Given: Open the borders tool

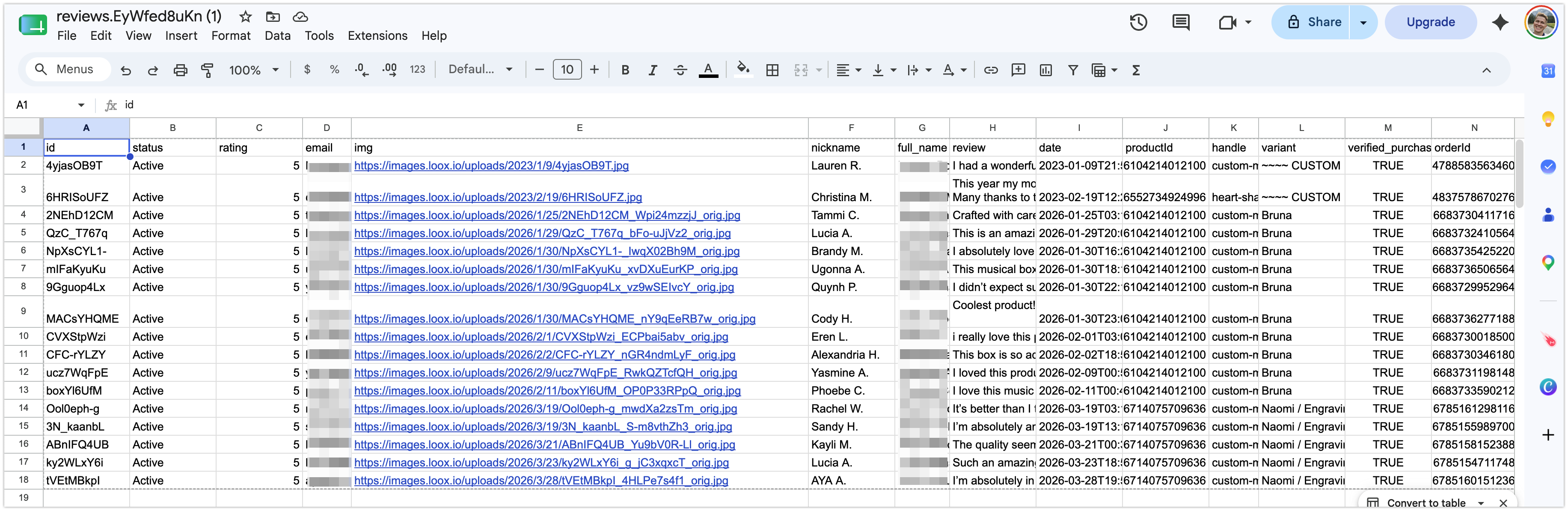Looking at the screenshot, I should point(772,70).
